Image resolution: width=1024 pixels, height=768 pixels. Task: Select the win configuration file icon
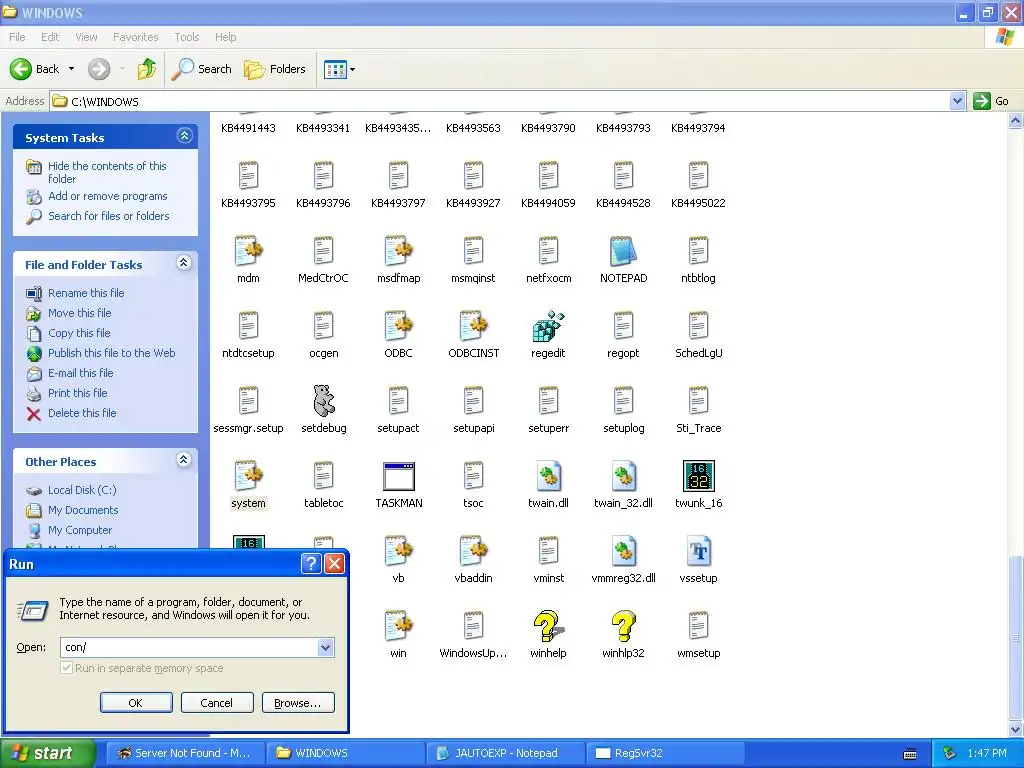398,626
